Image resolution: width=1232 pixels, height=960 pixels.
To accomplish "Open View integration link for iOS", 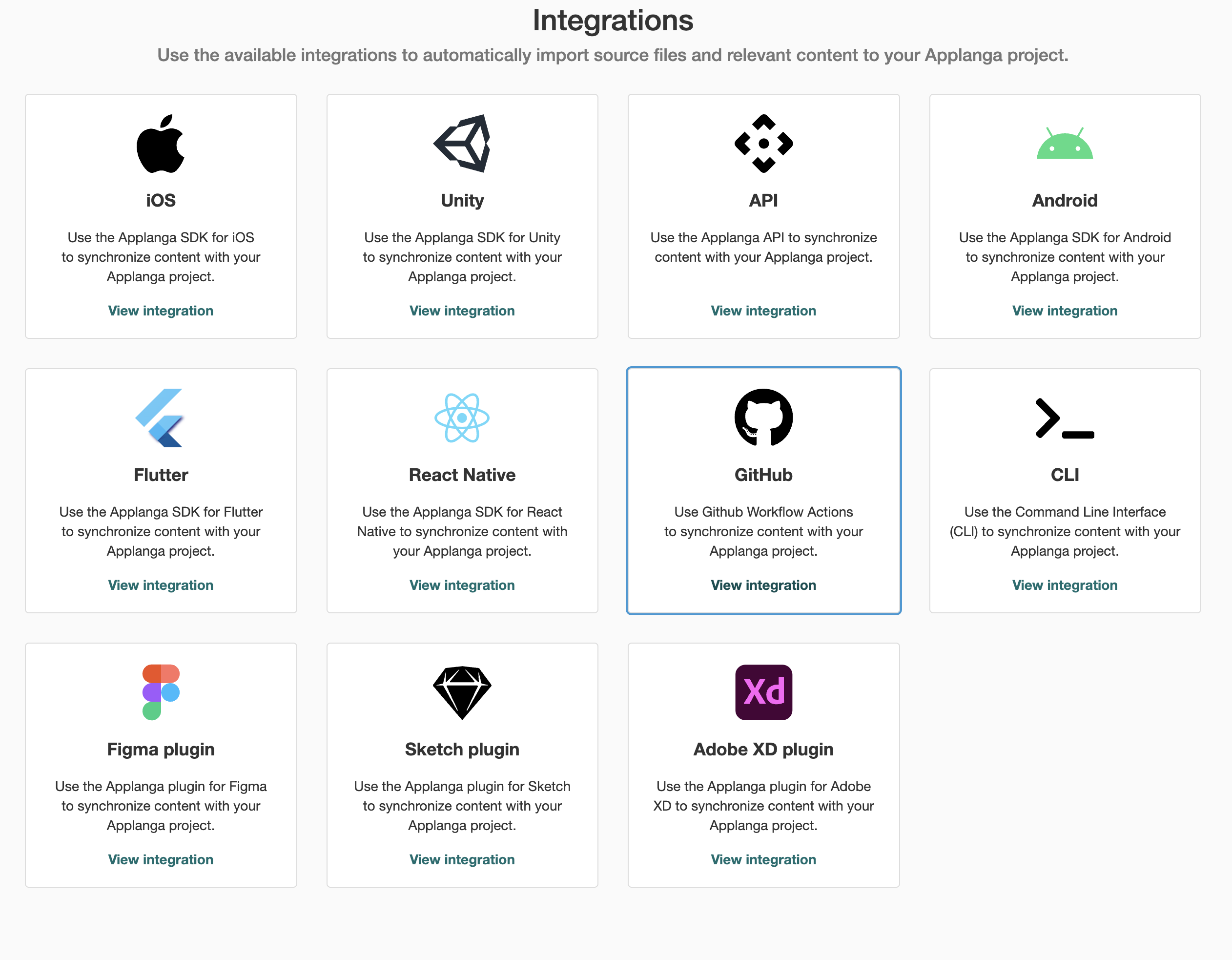I will click(x=161, y=311).
